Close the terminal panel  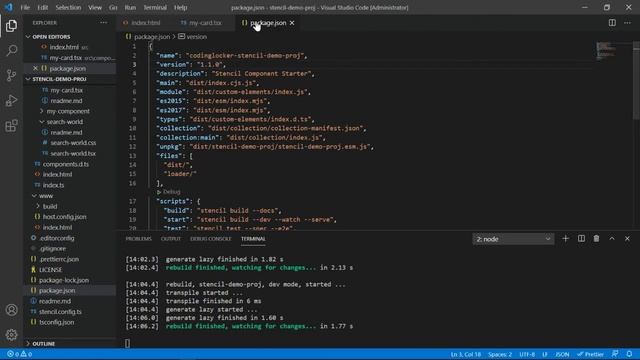[627, 238]
